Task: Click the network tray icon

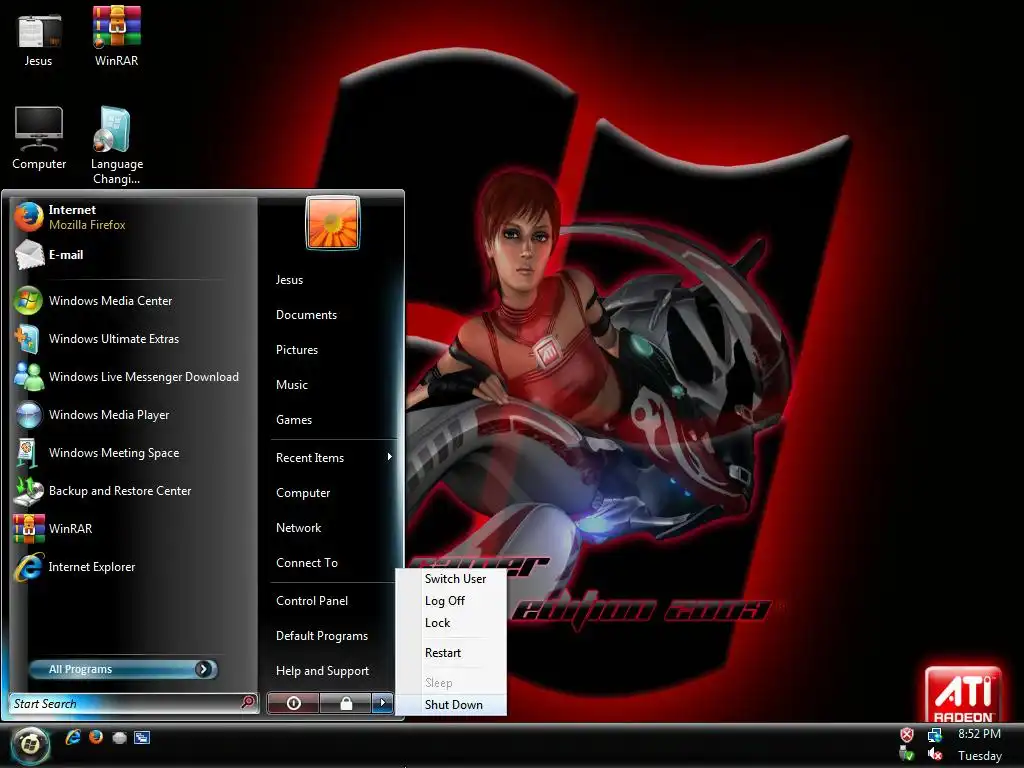Action: pyautogui.click(x=935, y=735)
